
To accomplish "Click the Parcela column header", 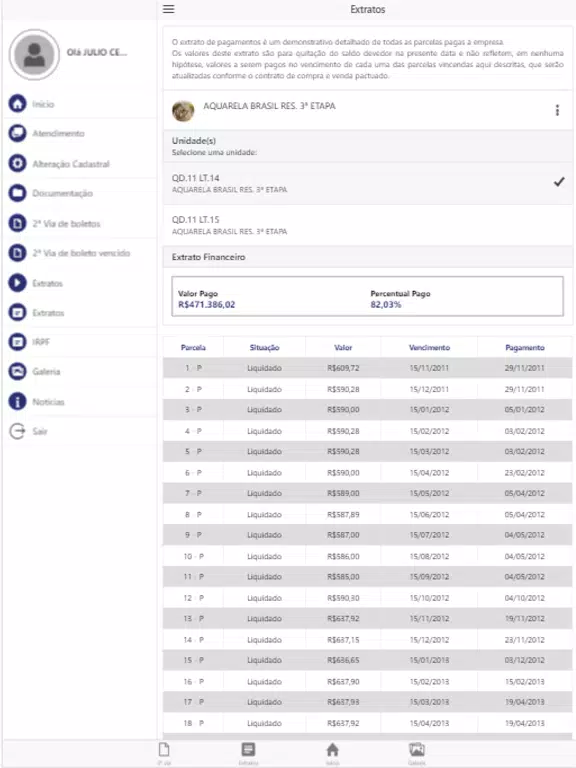I will point(193,347).
